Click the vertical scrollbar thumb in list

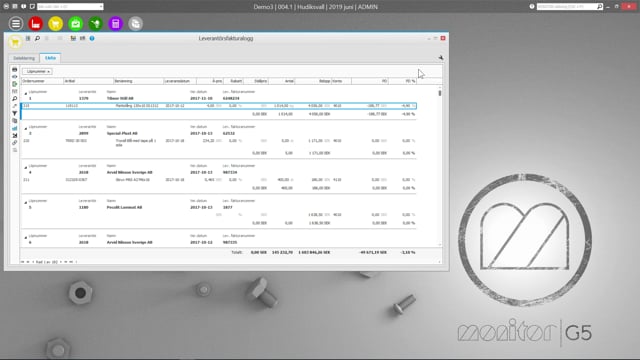click(x=440, y=93)
